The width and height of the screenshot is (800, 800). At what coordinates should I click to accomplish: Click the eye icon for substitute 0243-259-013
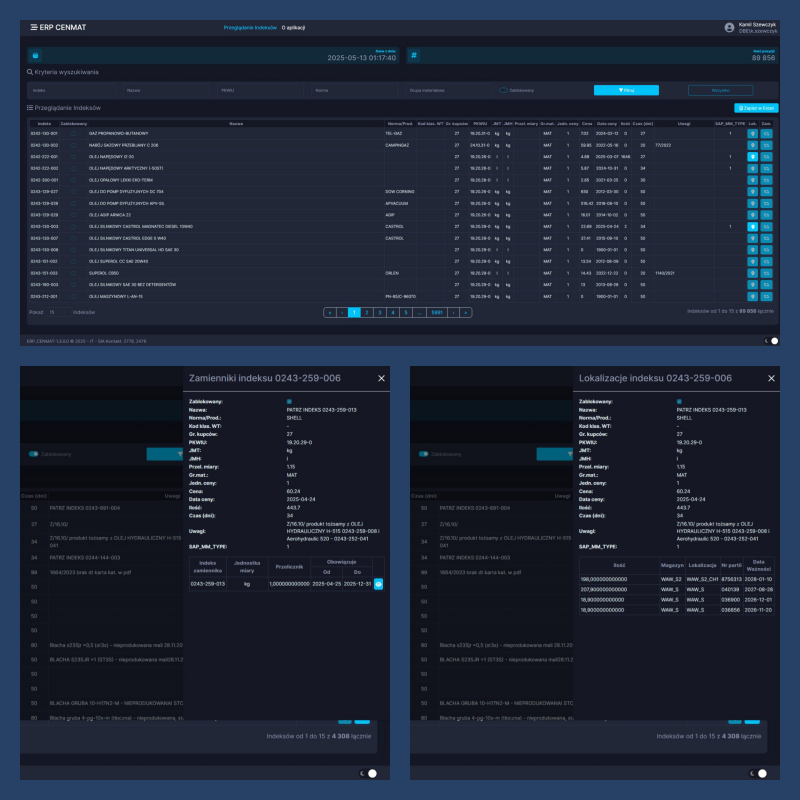click(379, 583)
